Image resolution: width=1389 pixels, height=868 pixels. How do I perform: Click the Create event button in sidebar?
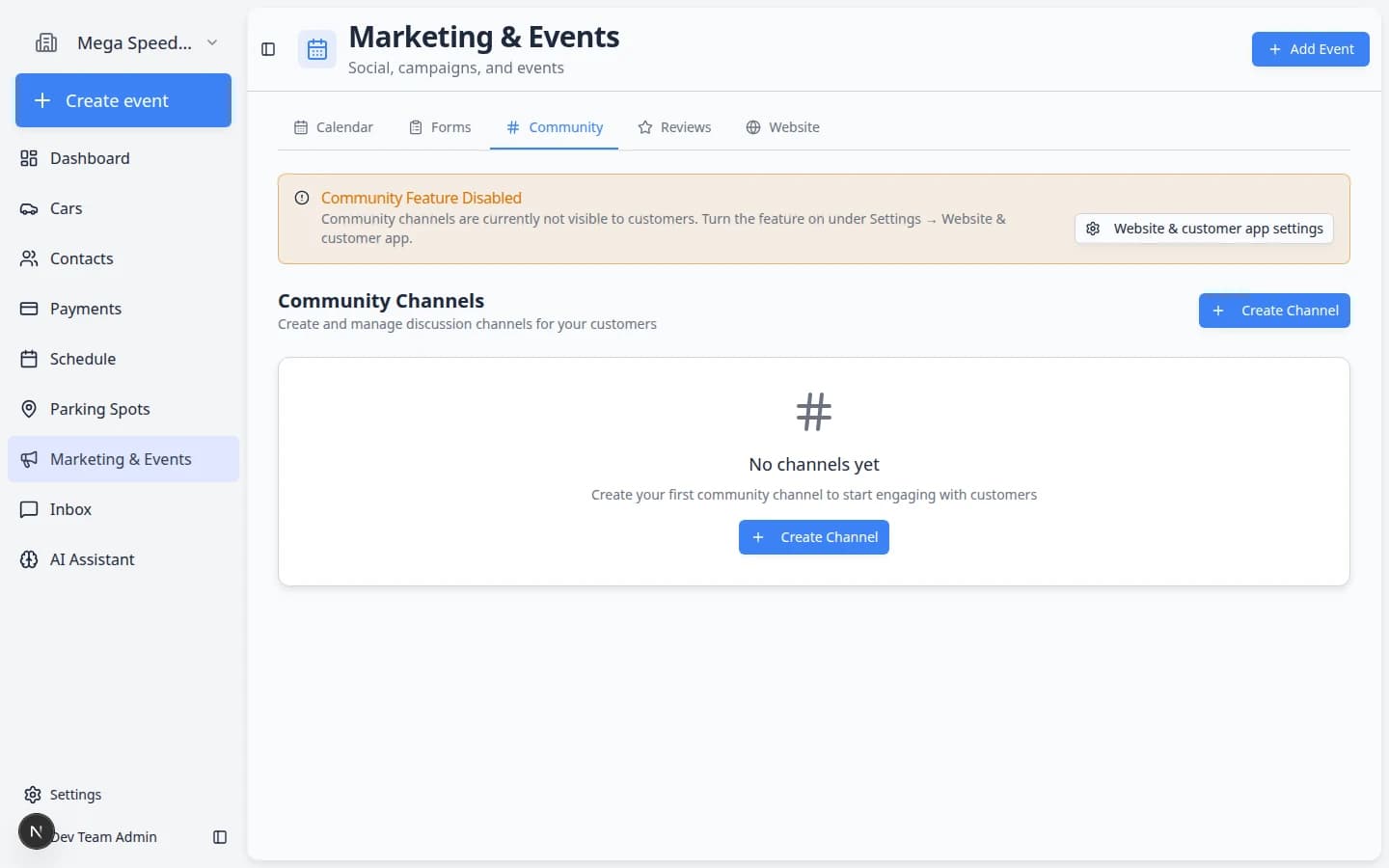[123, 100]
